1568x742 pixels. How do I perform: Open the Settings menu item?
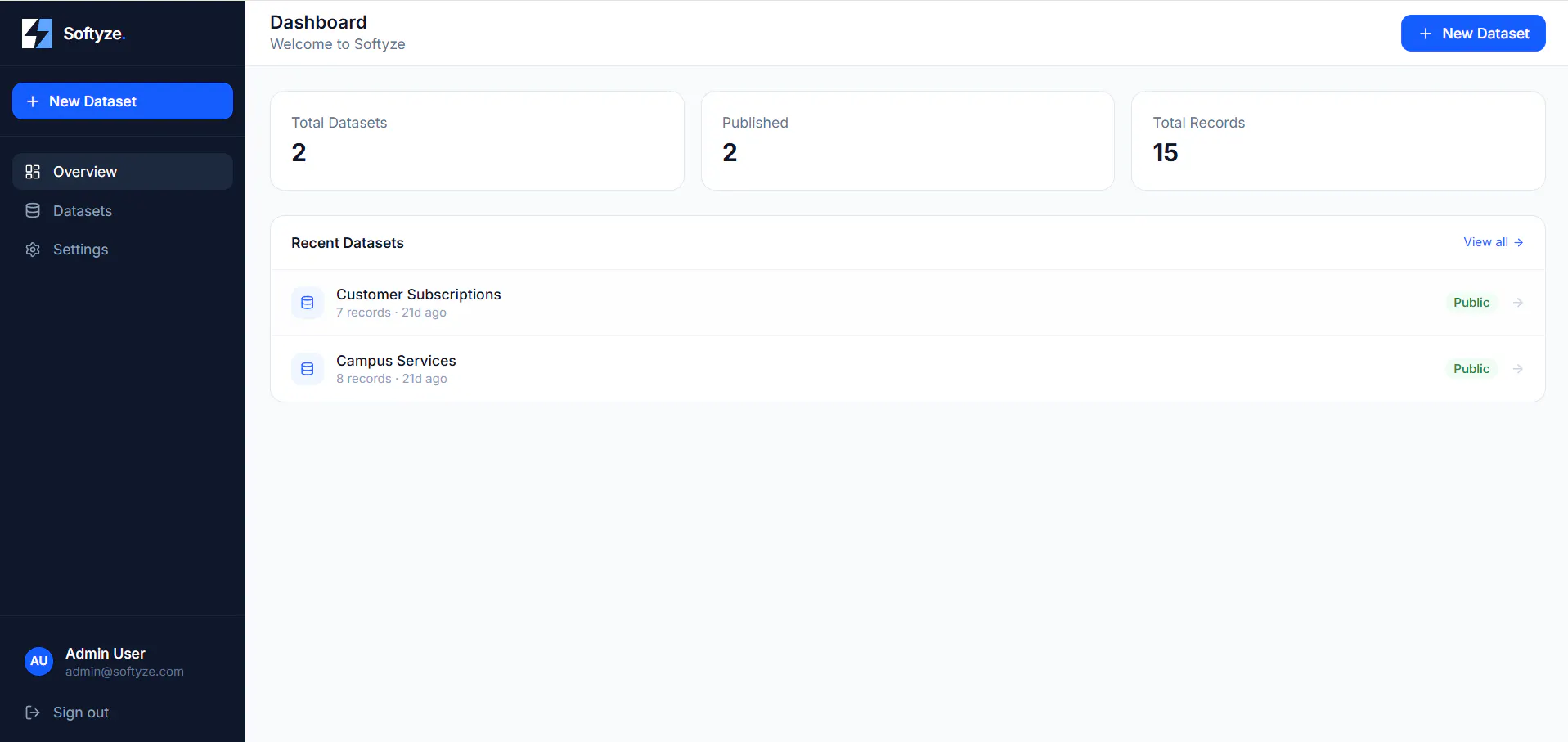click(123, 250)
